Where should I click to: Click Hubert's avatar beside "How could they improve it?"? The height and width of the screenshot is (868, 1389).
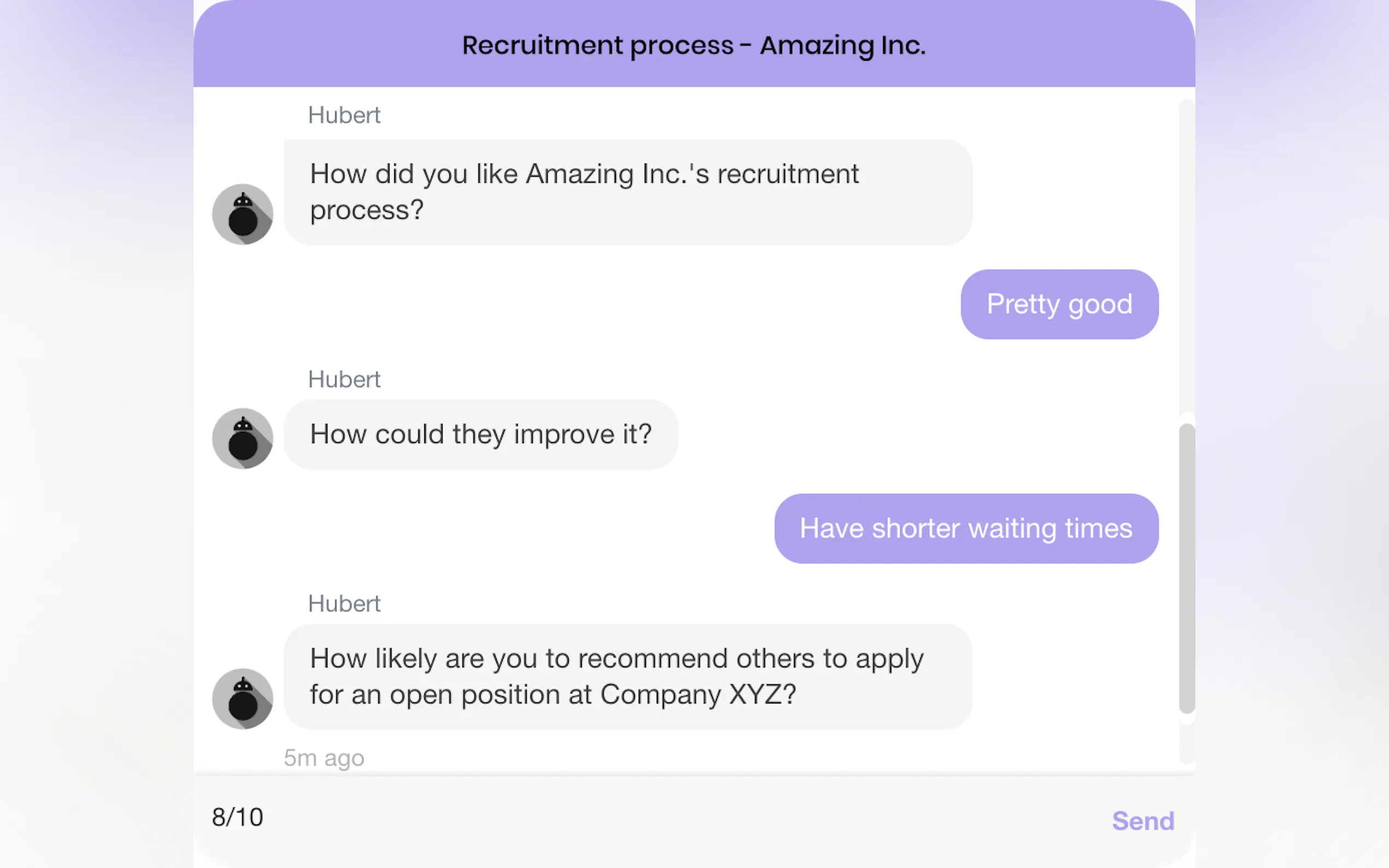pos(242,438)
